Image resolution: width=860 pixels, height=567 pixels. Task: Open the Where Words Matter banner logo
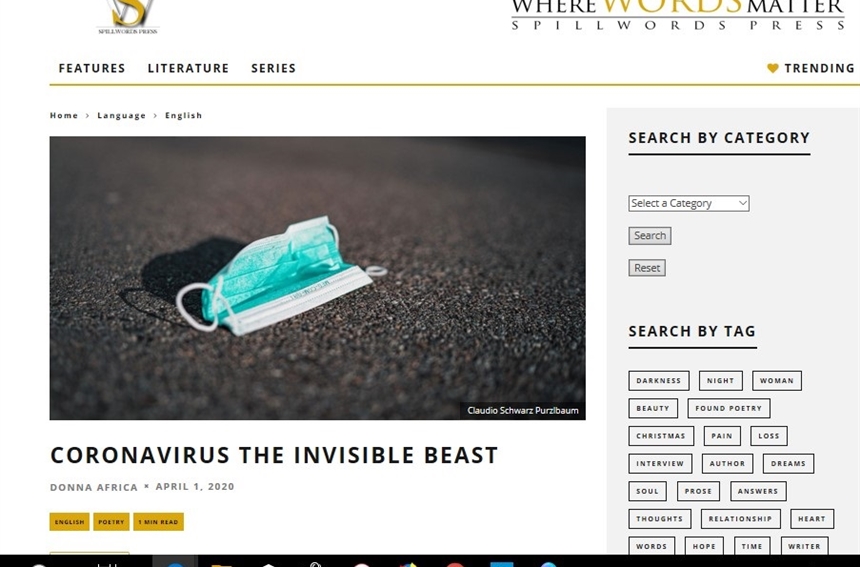click(677, 15)
